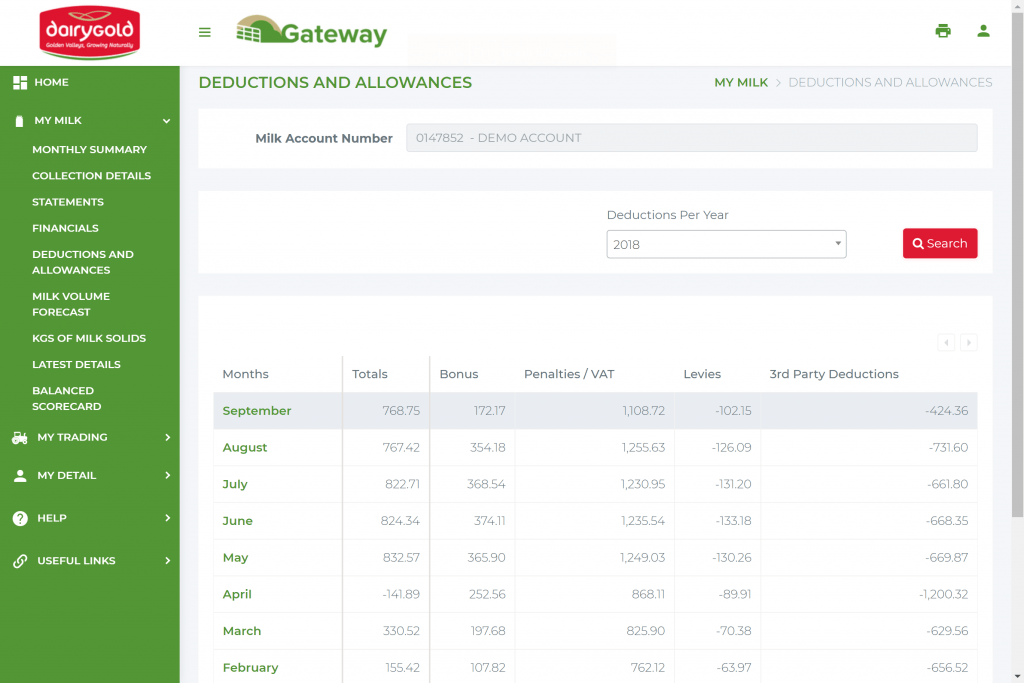
Task: Click the Penalties / VAT column header
Action: coord(569,374)
